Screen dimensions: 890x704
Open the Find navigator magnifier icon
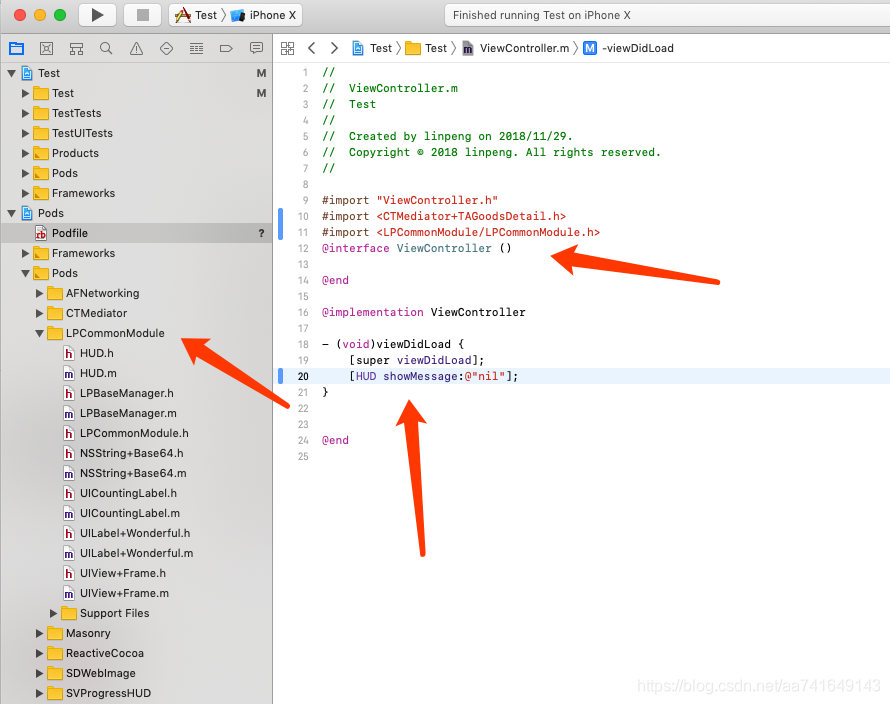point(106,48)
